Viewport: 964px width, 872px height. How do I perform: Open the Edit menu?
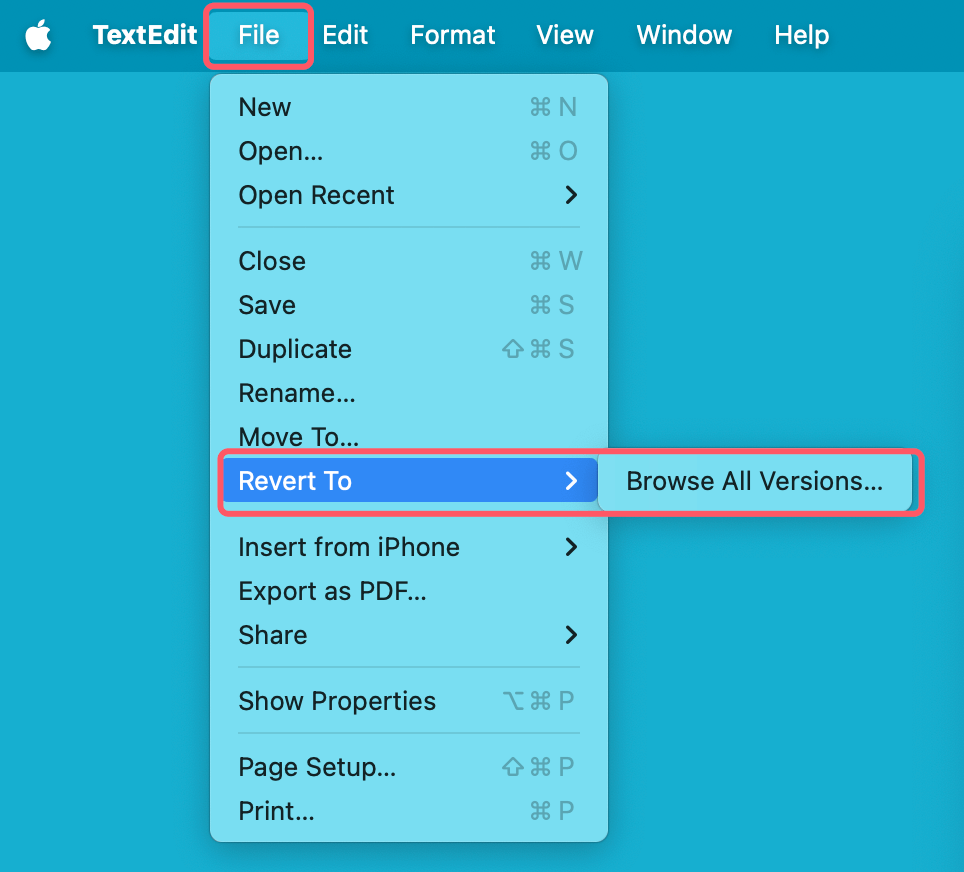point(345,35)
